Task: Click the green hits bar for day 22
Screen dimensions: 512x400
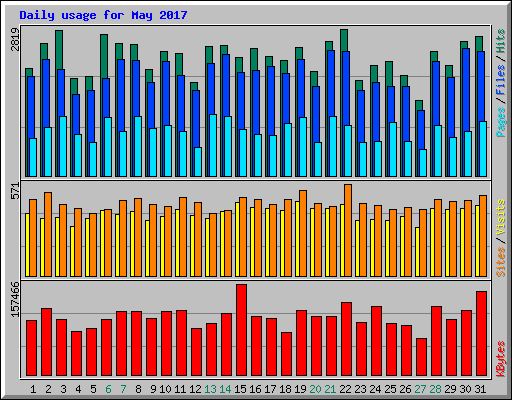Action: tap(344, 40)
